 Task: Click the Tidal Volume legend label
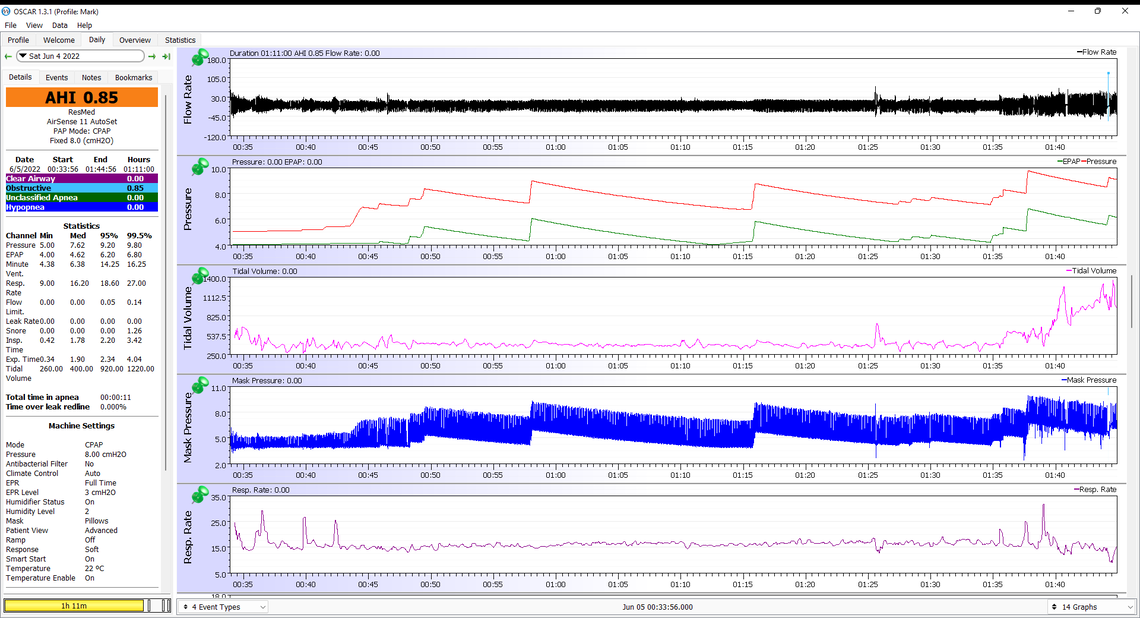(x=1091, y=270)
